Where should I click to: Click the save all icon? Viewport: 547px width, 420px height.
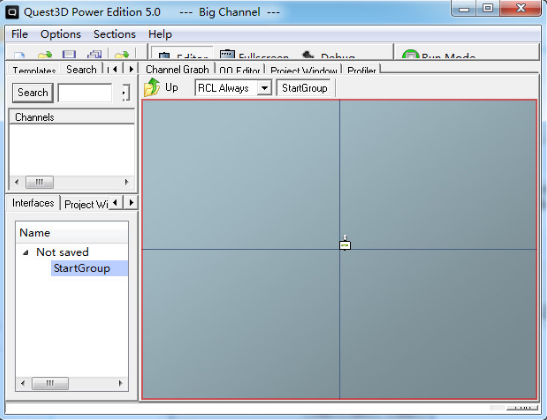tap(94, 54)
